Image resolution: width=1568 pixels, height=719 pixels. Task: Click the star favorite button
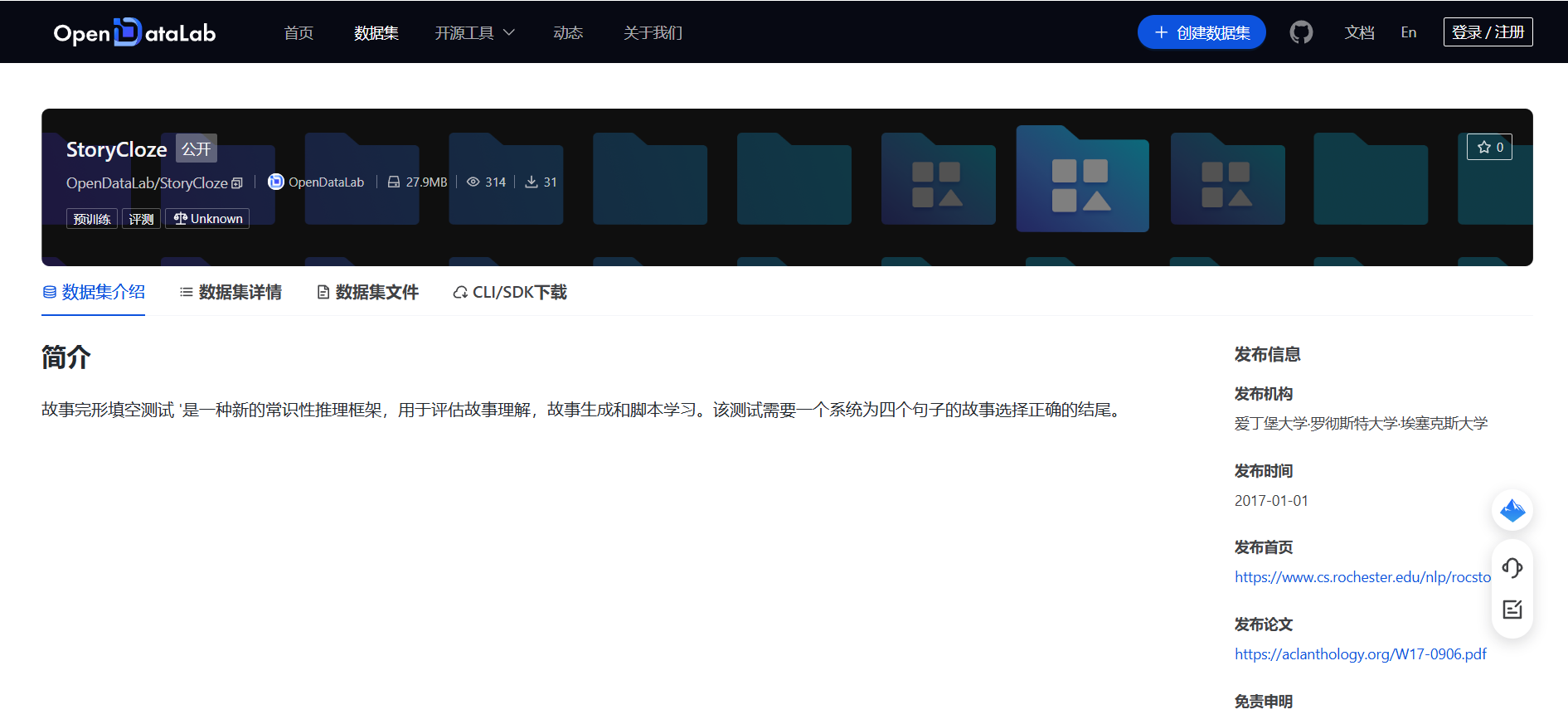pos(1489,147)
